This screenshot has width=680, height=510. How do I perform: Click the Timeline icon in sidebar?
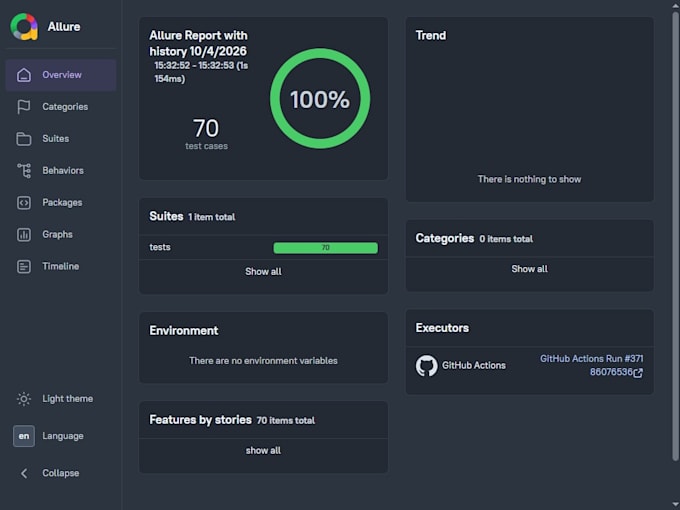coord(24,266)
